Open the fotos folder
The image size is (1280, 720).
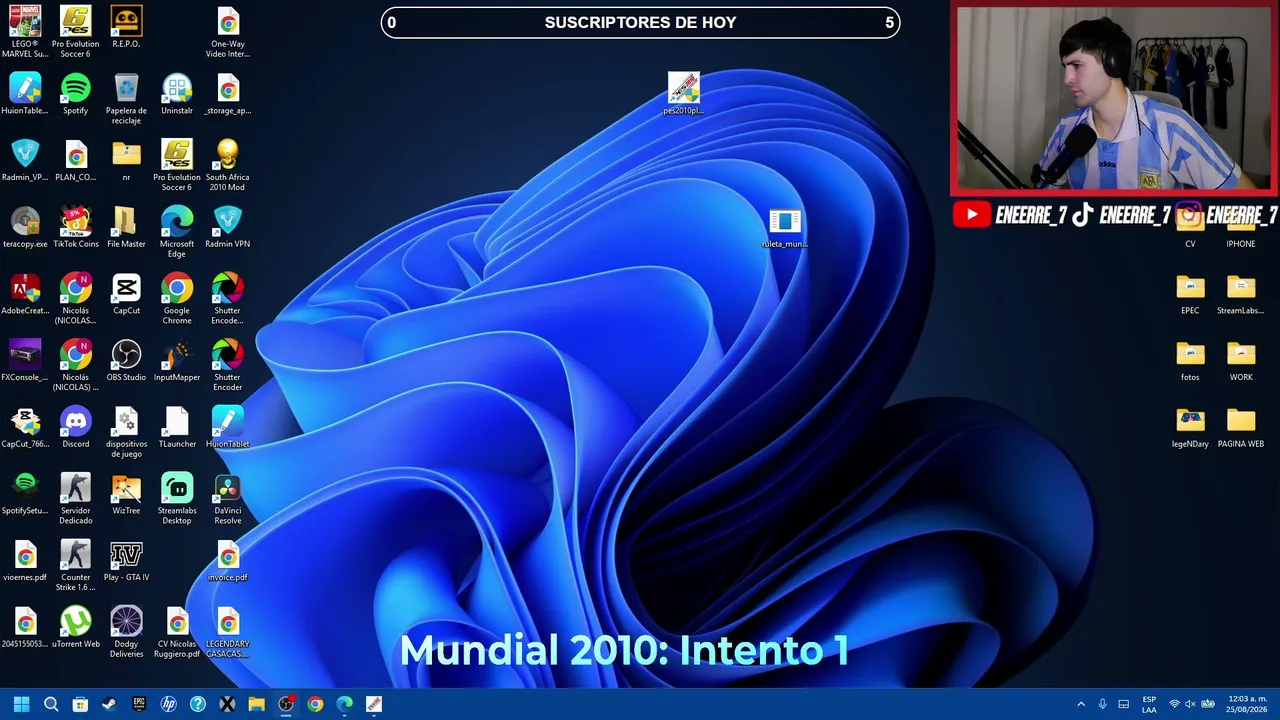pyautogui.click(x=1190, y=362)
